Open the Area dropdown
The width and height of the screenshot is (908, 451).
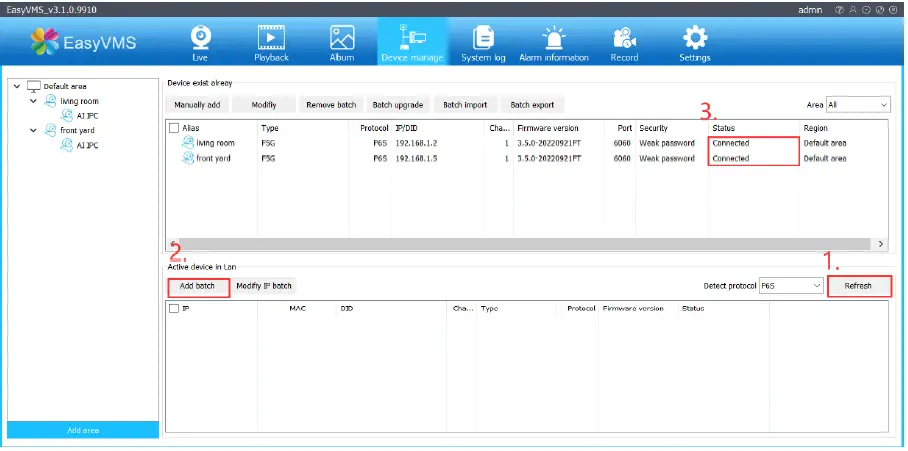pyautogui.click(x=858, y=105)
